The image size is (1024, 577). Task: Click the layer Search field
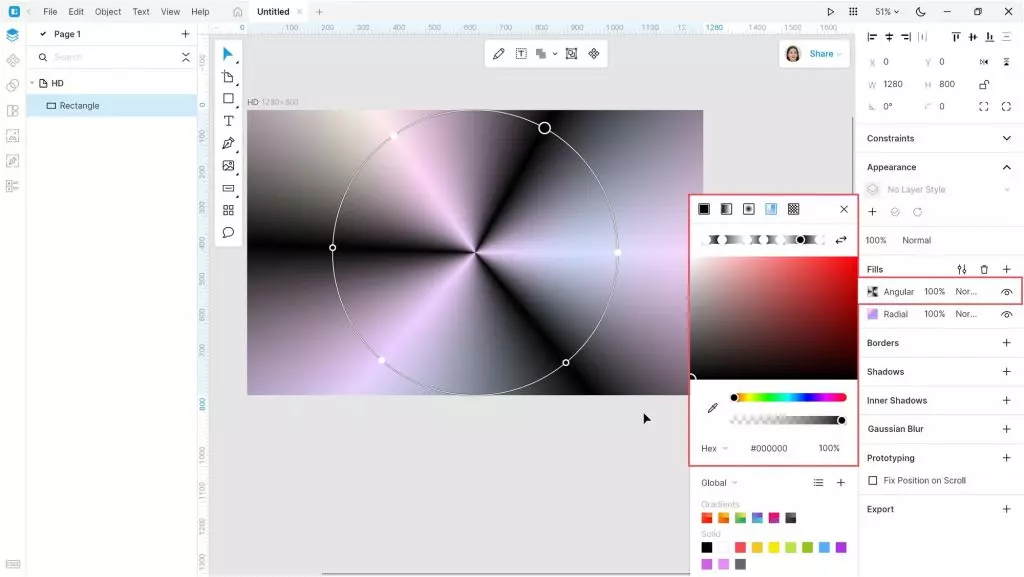(x=111, y=57)
